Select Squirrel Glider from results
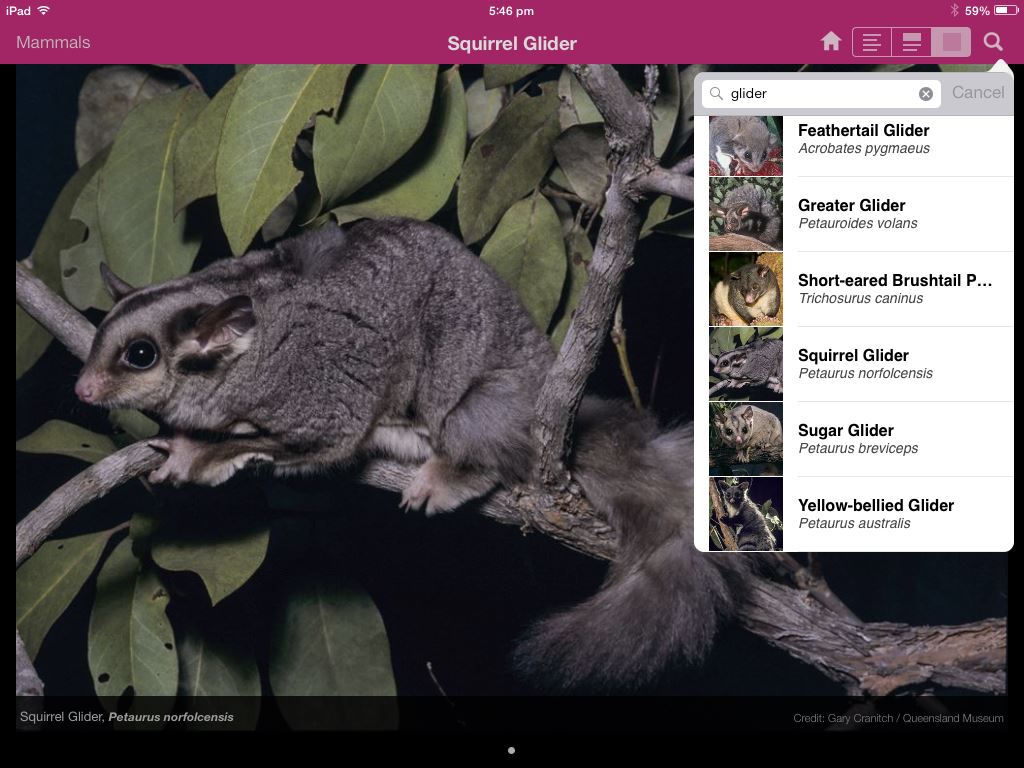 [895, 364]
